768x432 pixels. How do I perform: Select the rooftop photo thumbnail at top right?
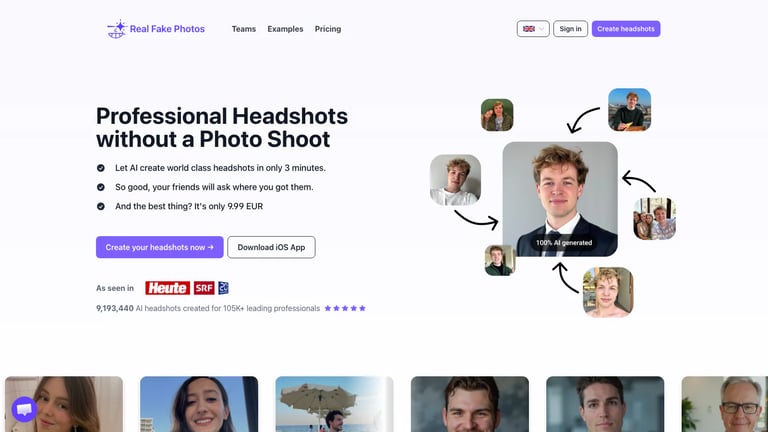[629, 110]
